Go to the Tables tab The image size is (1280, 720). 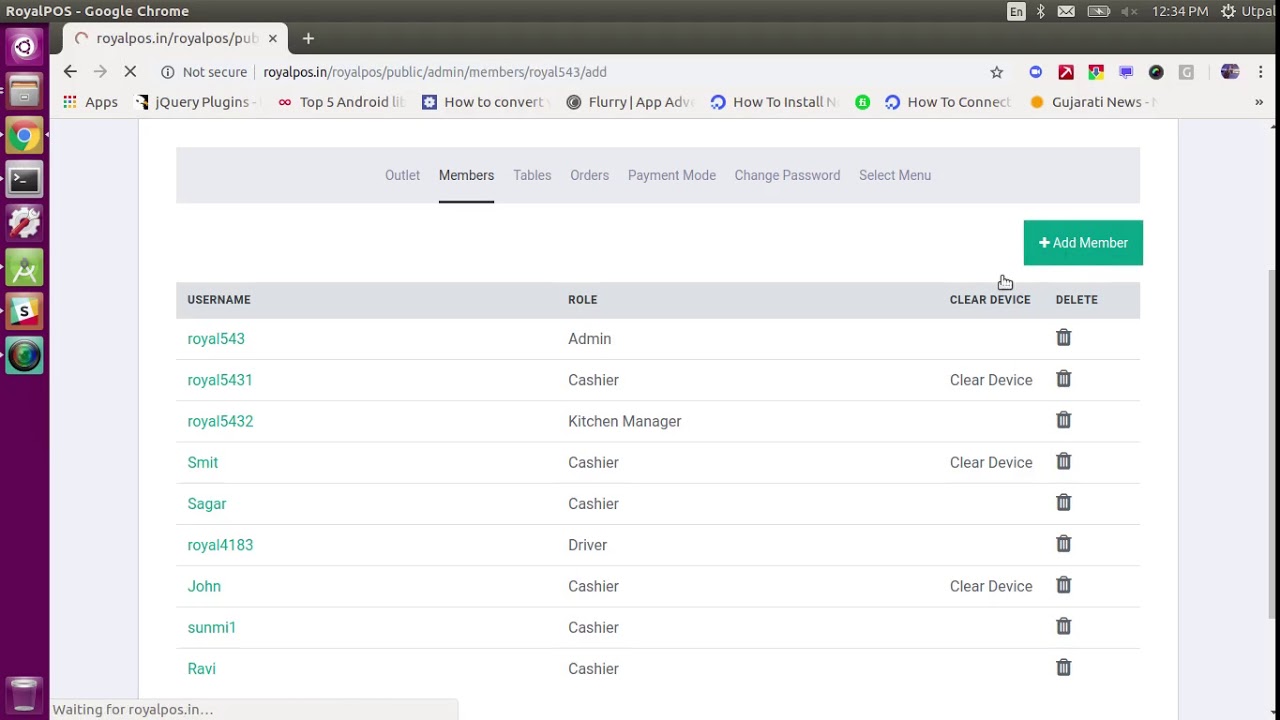(532, 175)
